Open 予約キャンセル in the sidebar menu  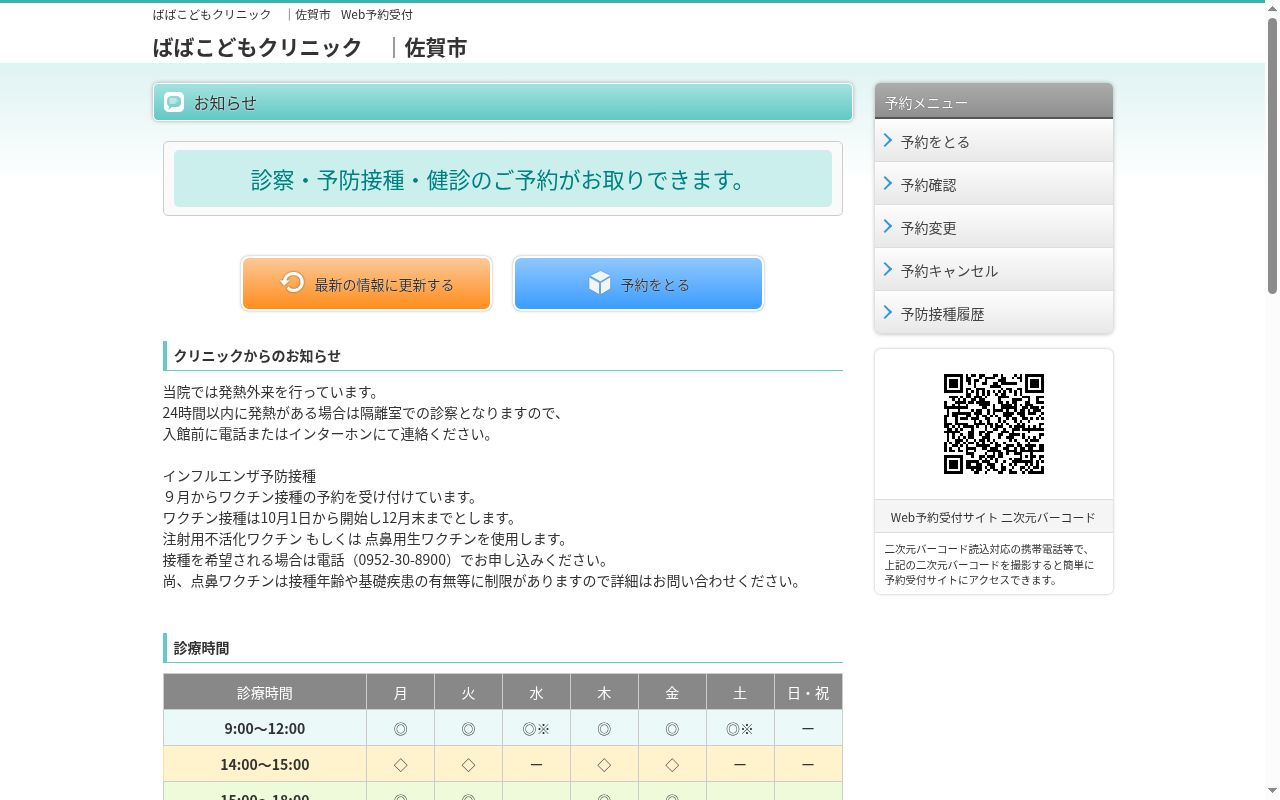(994, 270)
